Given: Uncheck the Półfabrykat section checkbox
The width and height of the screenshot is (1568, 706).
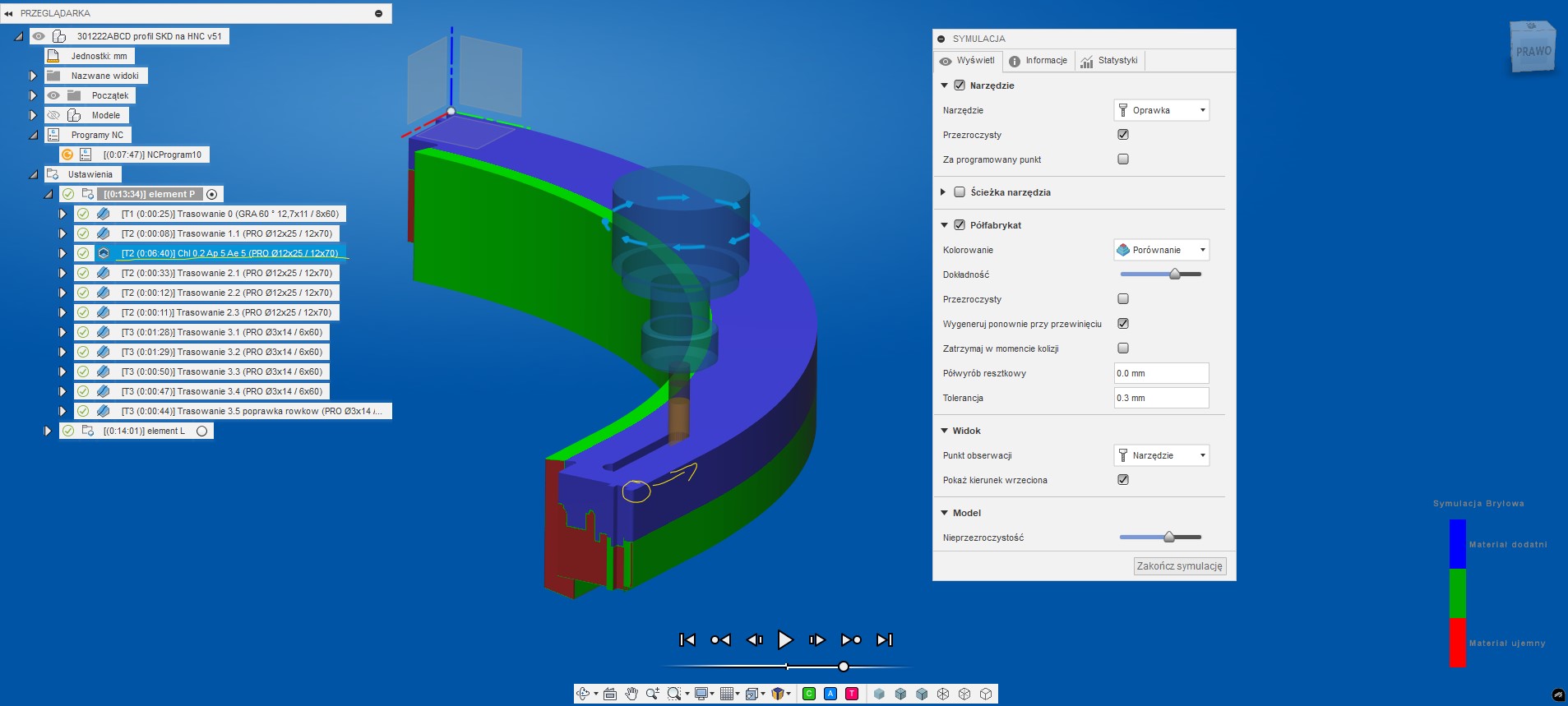Looking at the screenshot, I should (x=960, y=225).
